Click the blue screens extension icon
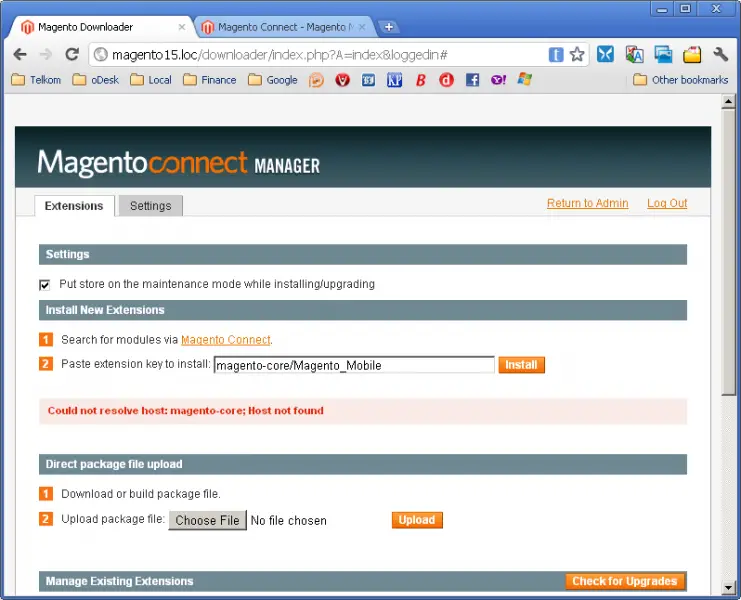The image size is (741, 600). click(663, 54)
